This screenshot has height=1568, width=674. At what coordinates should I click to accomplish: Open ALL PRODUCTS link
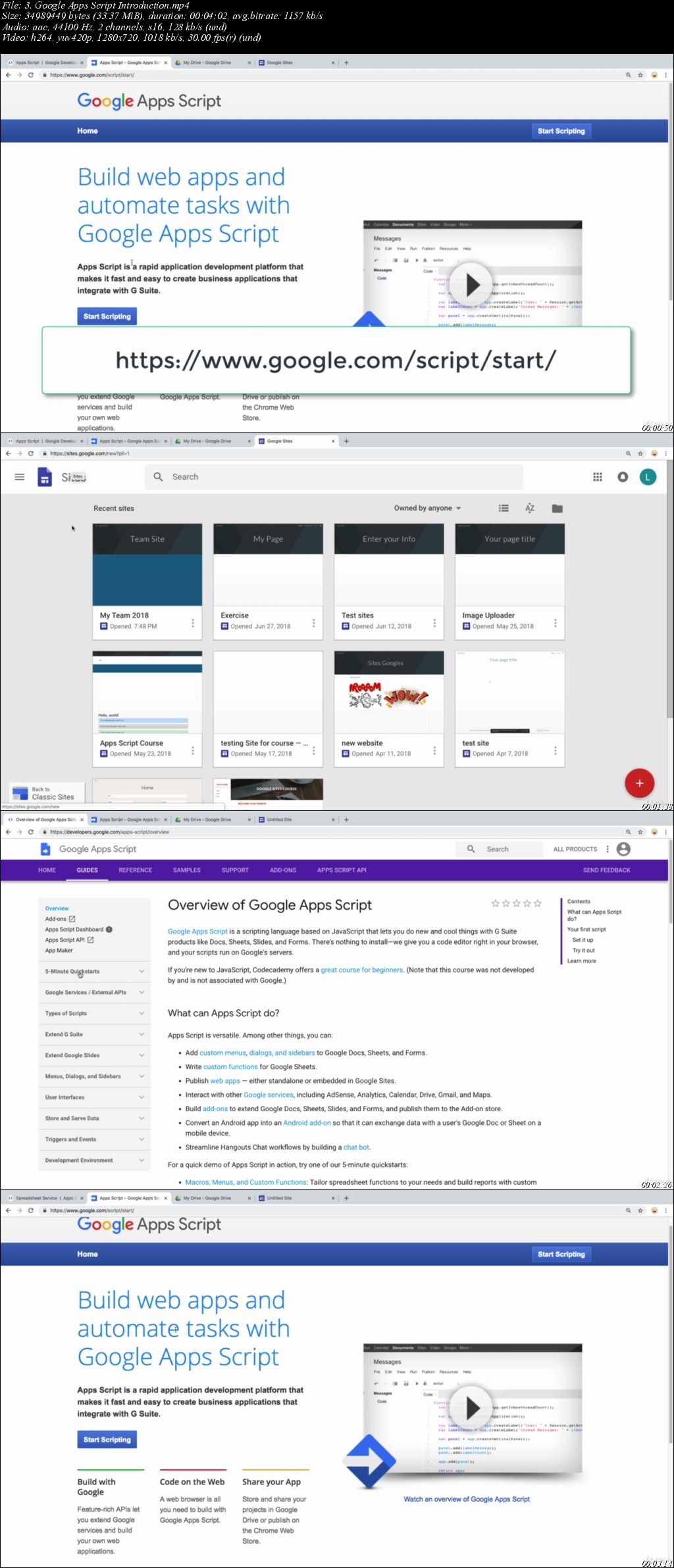pos(575,849)
